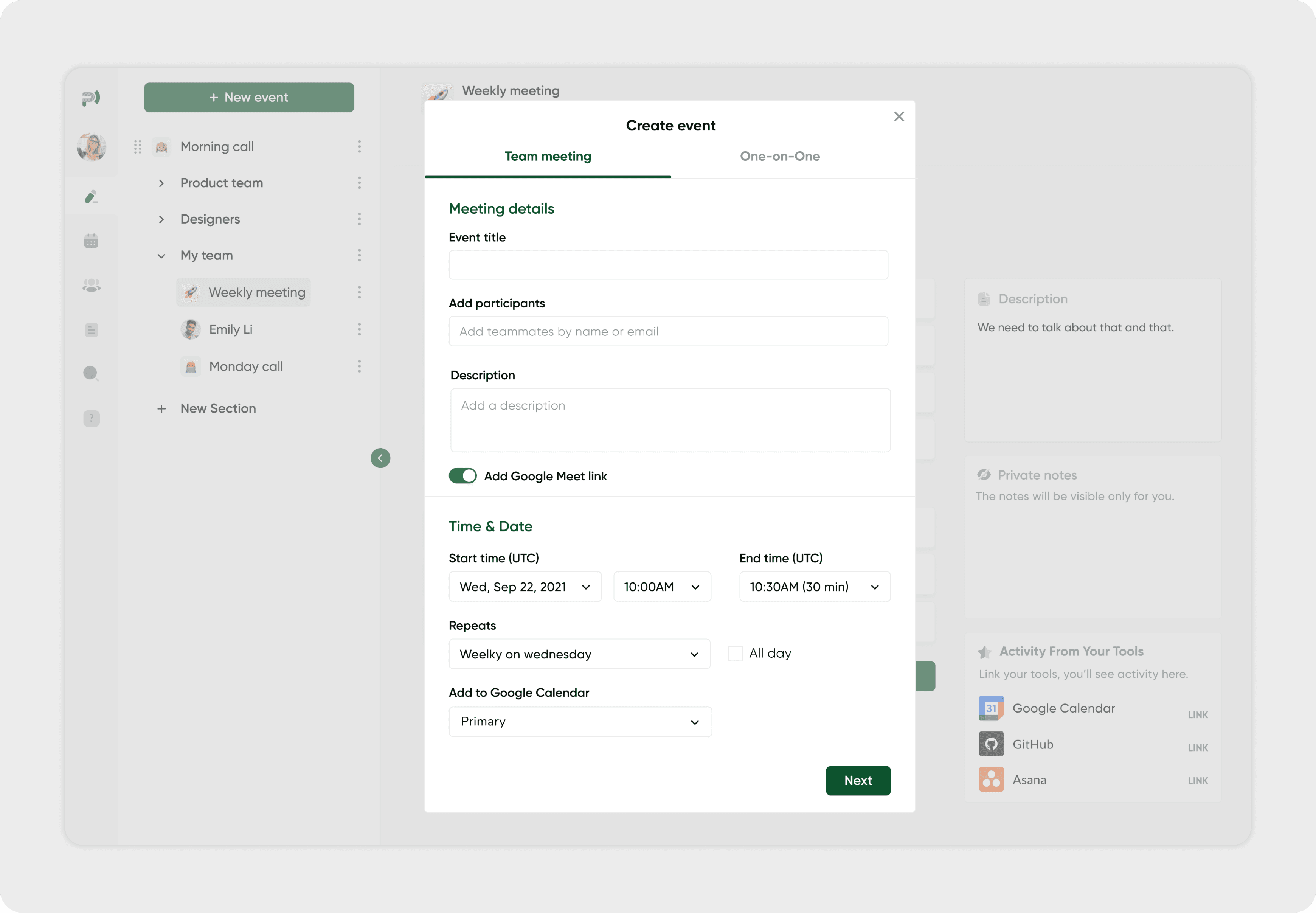Expand the Product team section
This screenshot has height=913, width=1316.
(x=161, y=183)
